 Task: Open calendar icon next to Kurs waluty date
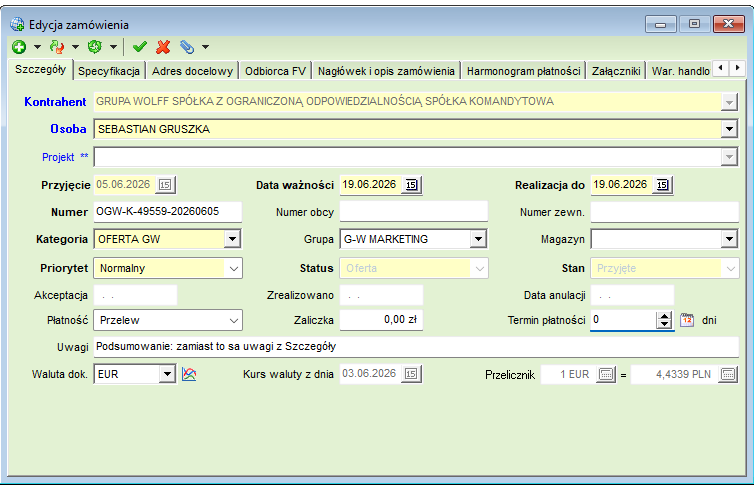411,373
